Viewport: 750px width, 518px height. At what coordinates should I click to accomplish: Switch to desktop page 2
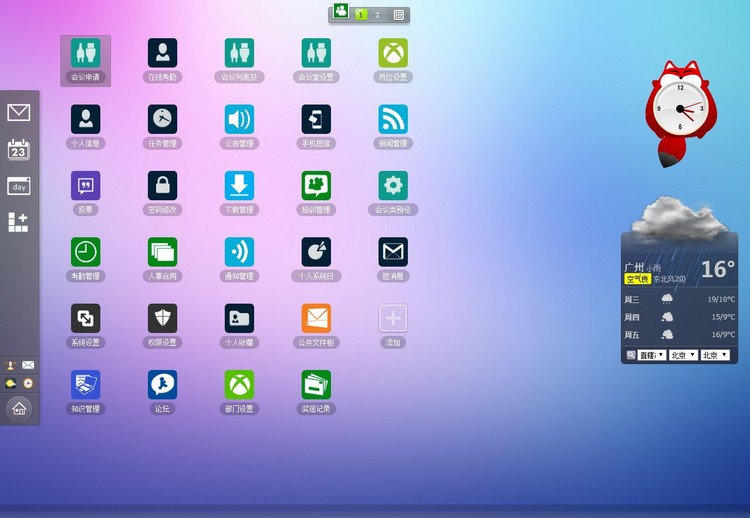[377, 15]
